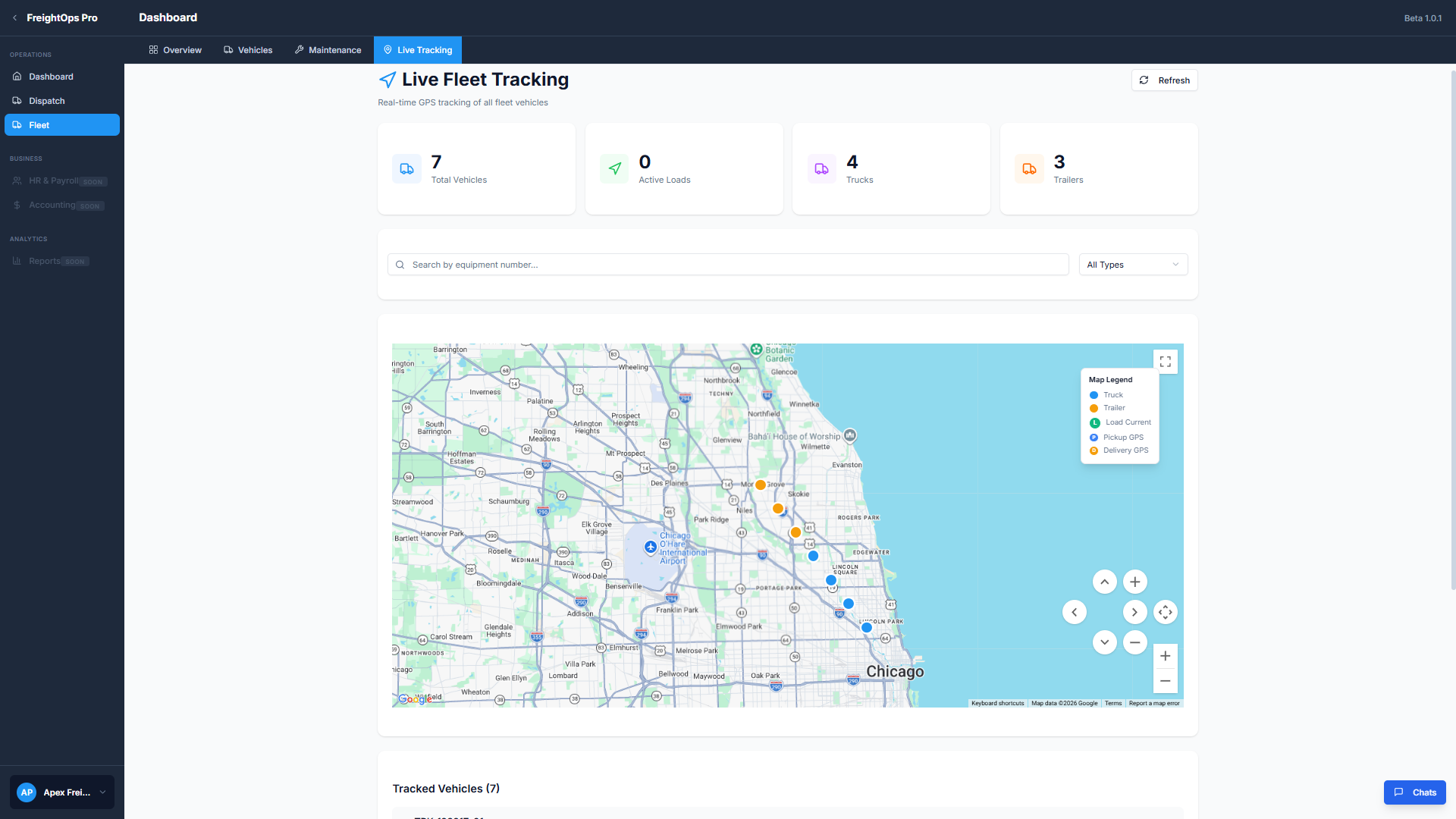This screenshot has width=1456, height=819.
Task: Pan the map right with arrow
Action: [x=1134, y=612]
